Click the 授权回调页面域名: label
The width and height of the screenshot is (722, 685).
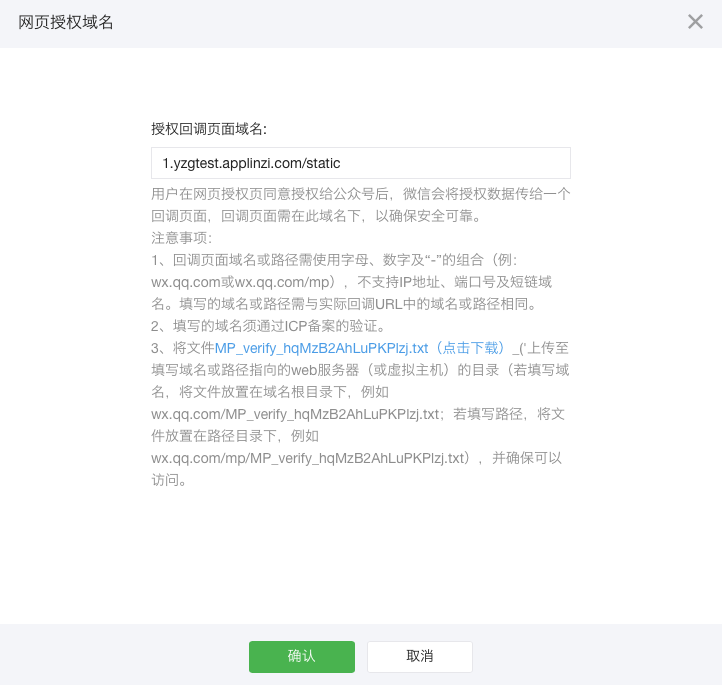[209, 129]
